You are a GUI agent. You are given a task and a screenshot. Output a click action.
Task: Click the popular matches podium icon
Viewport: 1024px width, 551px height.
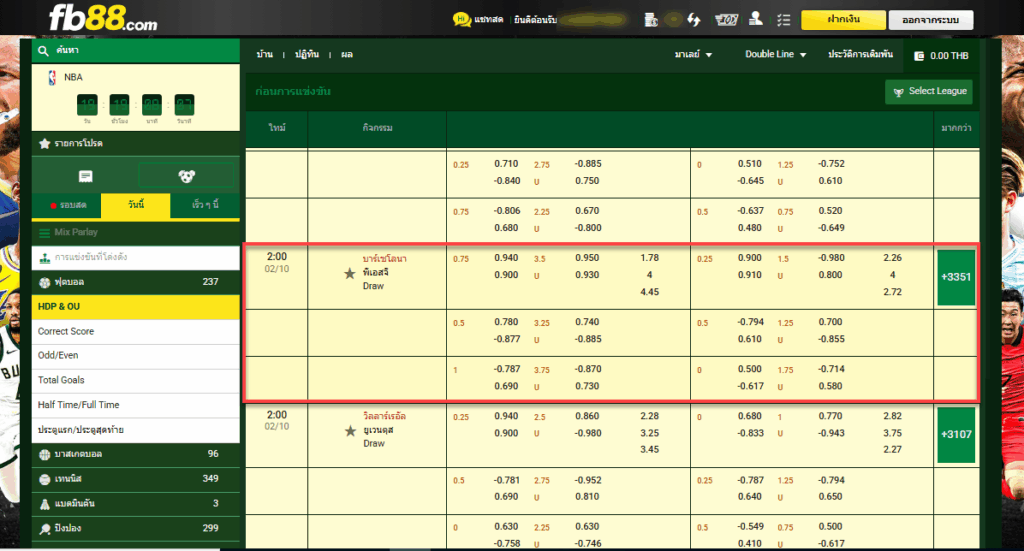(x=44, y=258)
